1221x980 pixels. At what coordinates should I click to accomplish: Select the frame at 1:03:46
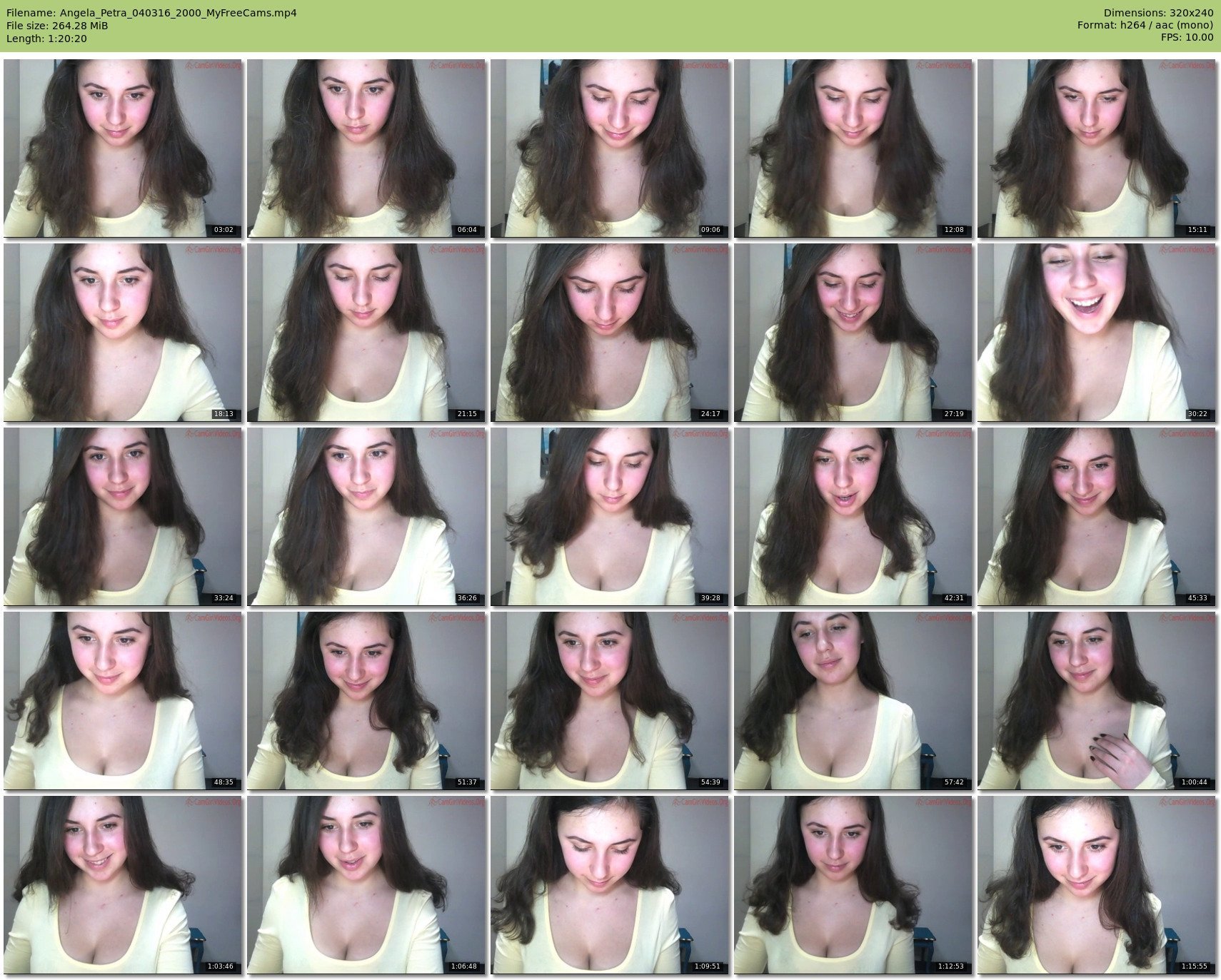(123, 884)
